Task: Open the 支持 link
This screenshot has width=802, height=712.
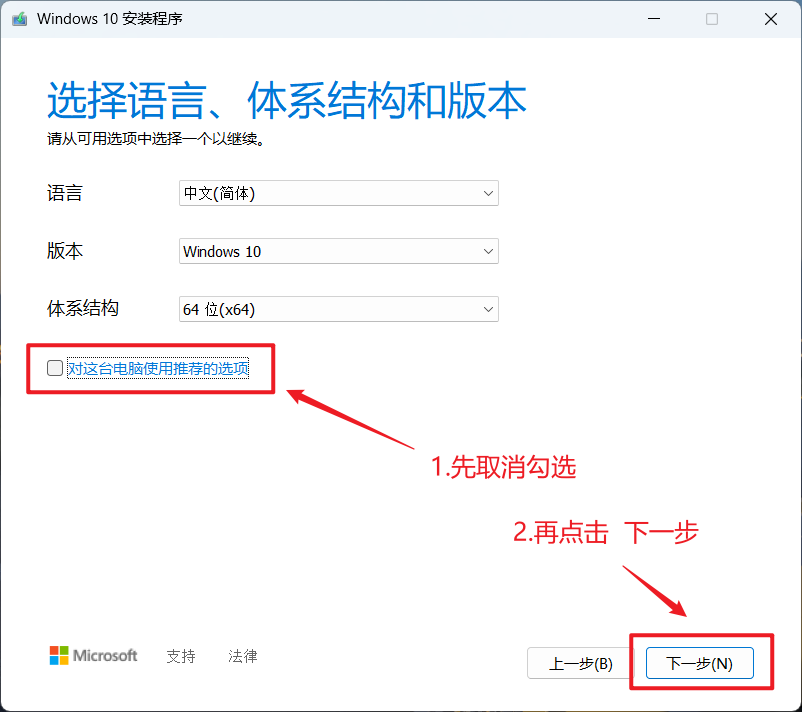Action: coord(181,656)
